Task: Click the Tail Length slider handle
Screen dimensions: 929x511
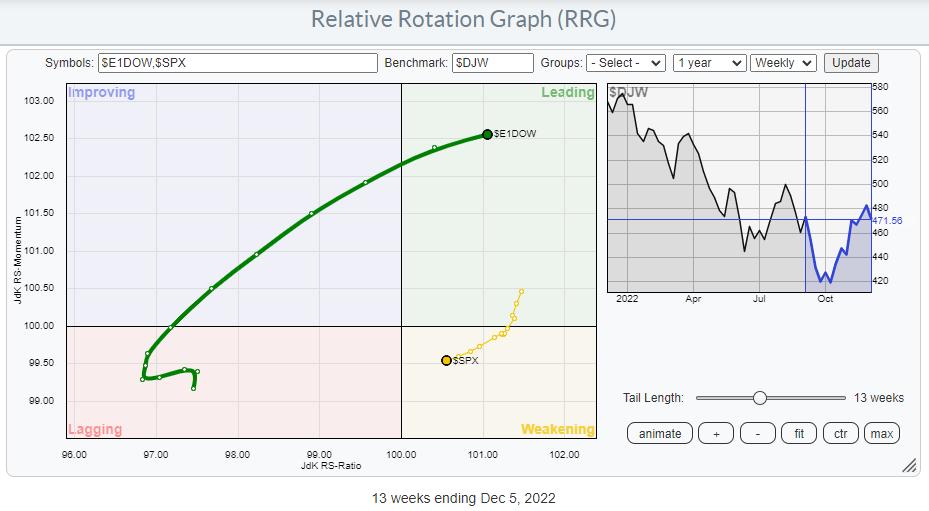Action: click(759, 398)
